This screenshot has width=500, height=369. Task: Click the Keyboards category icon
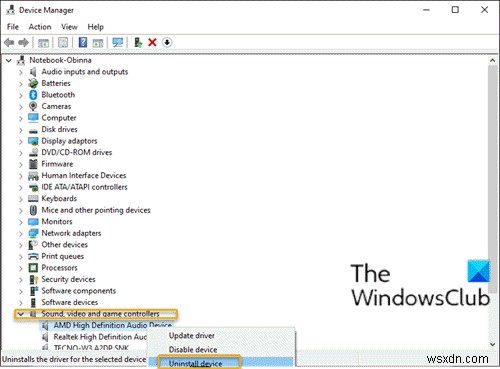[33, 199]
